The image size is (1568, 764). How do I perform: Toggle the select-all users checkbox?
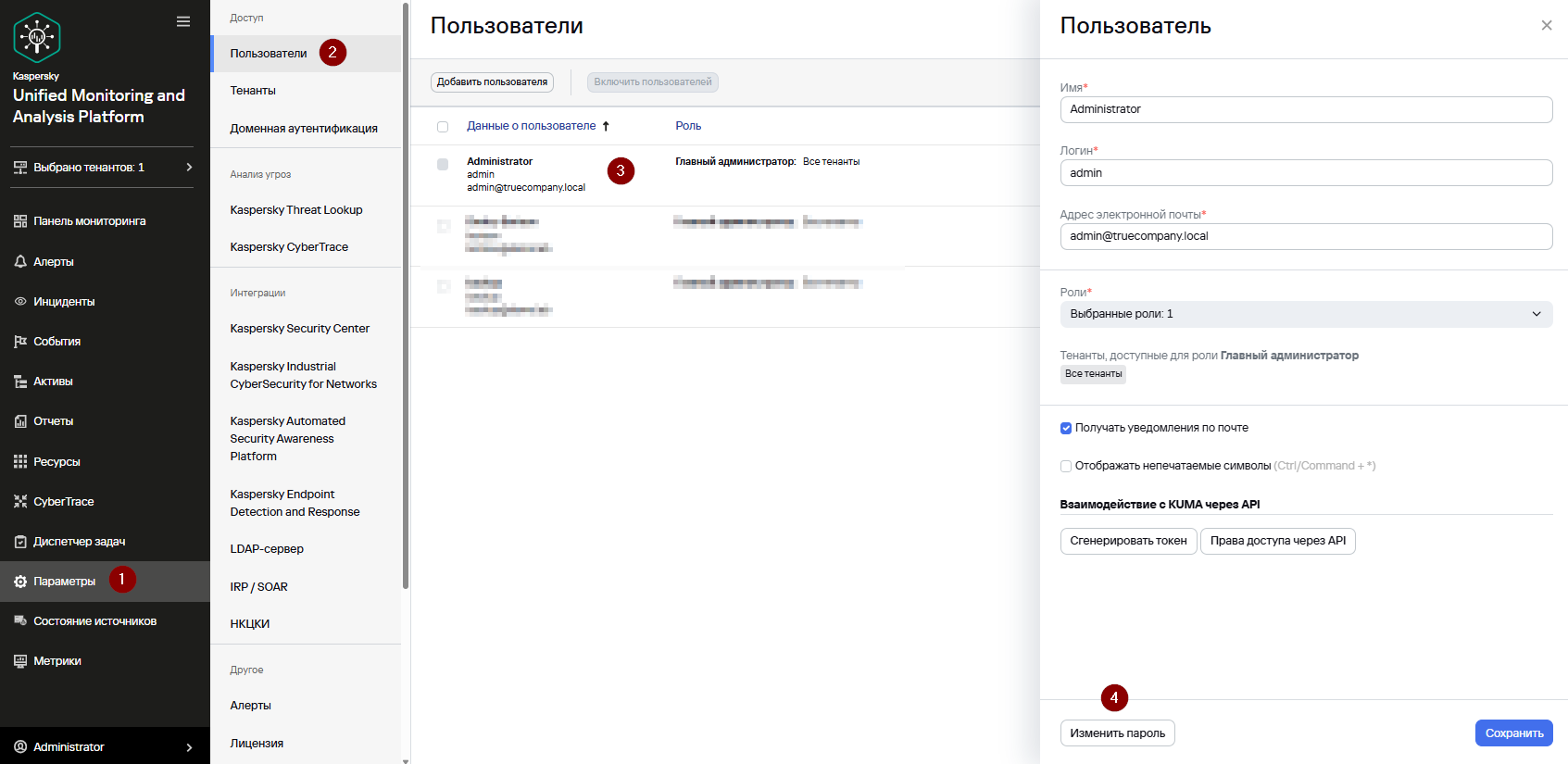(x=443, y=127)
